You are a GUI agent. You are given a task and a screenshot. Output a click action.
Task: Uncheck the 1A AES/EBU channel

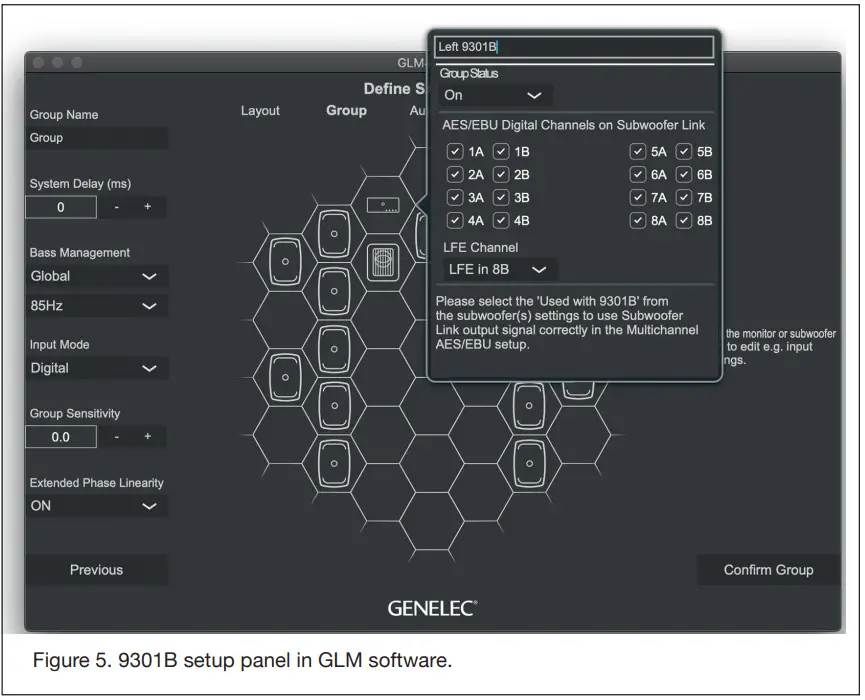pos(457,151)
